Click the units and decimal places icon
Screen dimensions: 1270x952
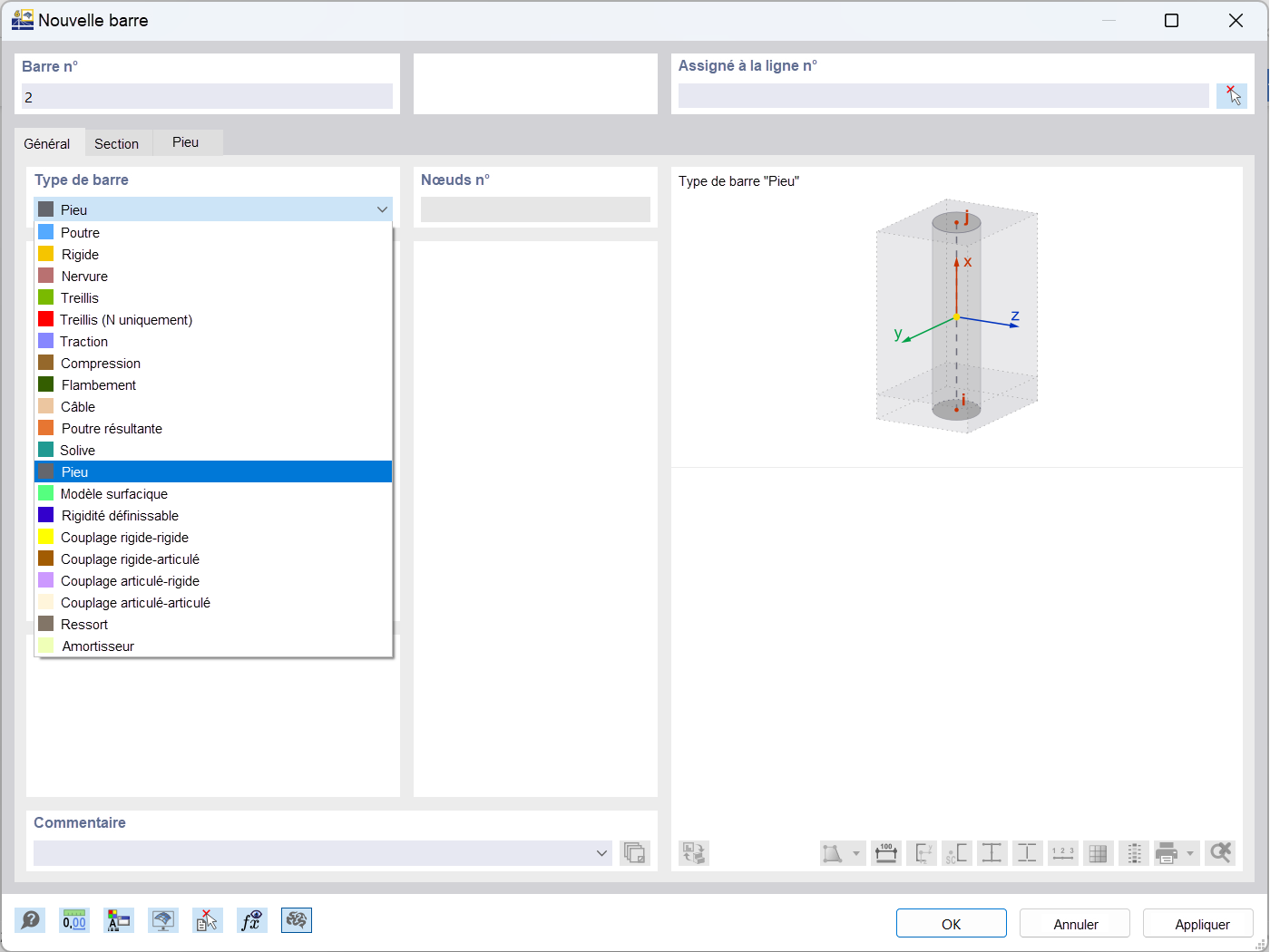point(73,920)
